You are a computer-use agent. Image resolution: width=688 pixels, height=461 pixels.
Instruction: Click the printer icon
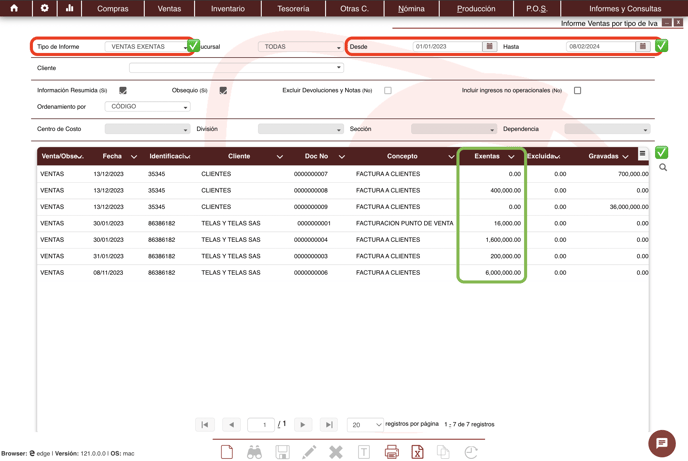391,452
